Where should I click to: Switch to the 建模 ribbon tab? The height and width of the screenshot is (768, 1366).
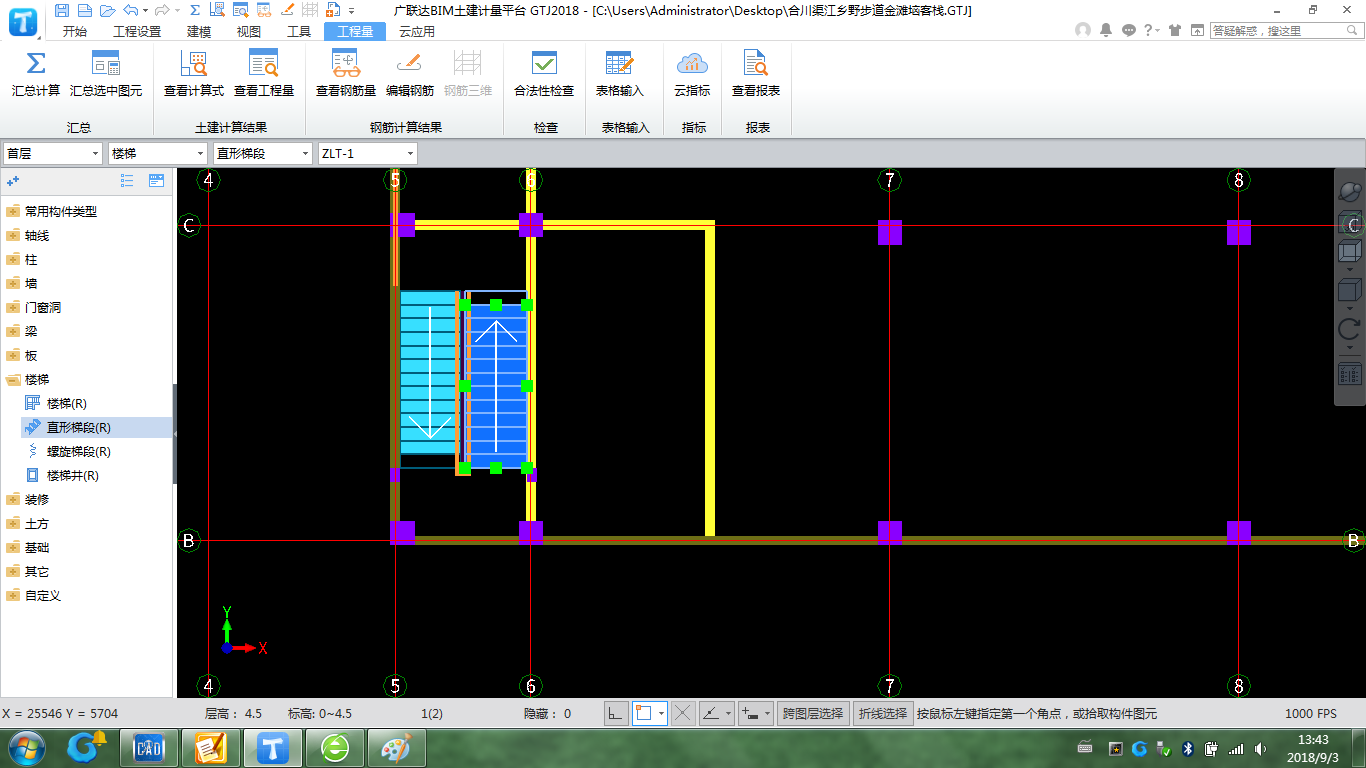point(200,31)
